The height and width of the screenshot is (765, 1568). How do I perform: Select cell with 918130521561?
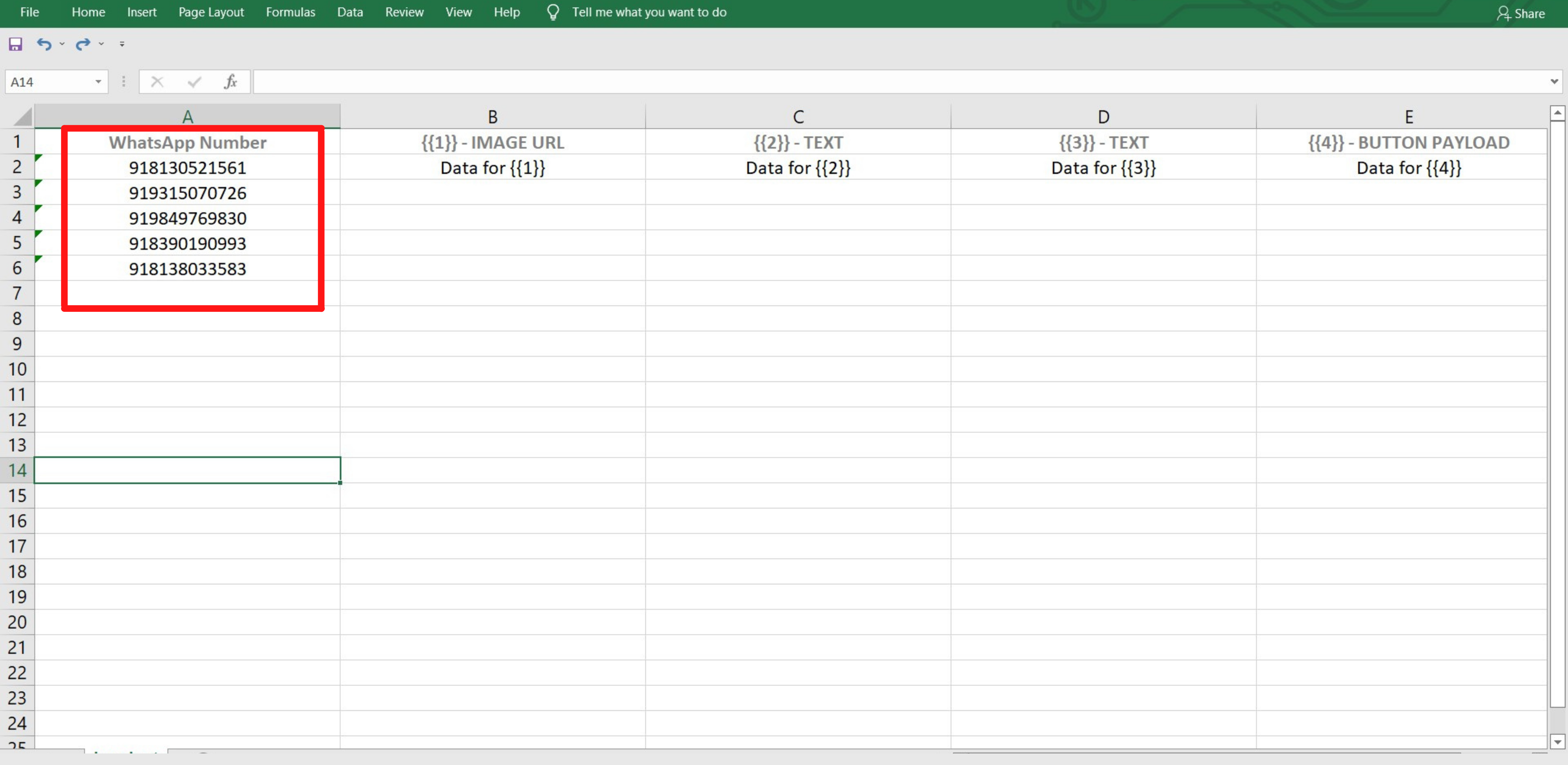click(x=188, y=167)
